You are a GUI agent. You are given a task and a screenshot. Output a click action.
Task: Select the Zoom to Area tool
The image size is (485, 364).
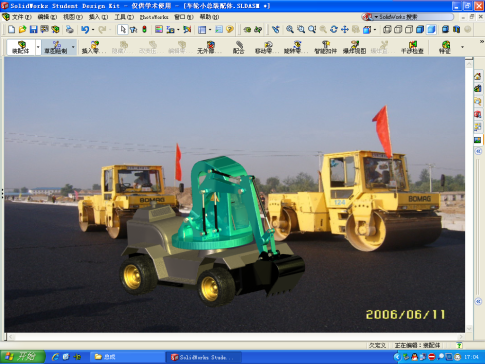tap(301, 30)
